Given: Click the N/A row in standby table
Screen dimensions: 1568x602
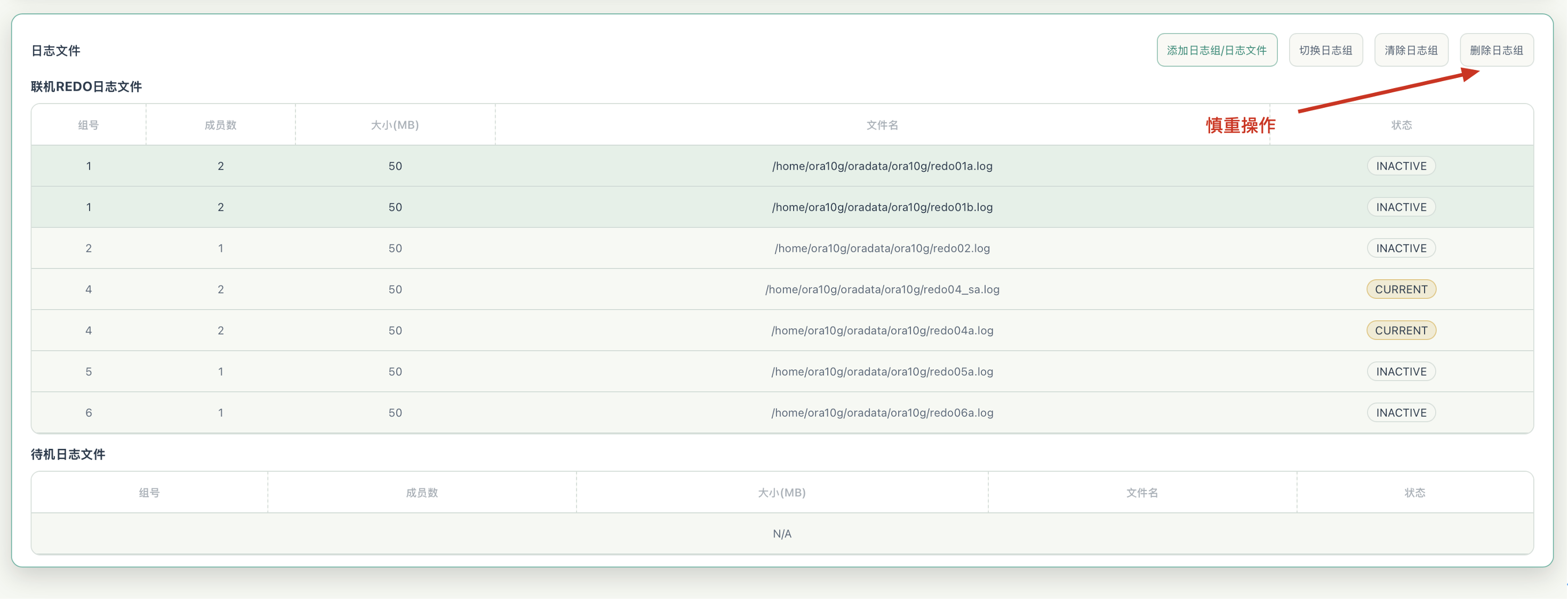Looking at the screenshot, I should [x=782, y=534].
